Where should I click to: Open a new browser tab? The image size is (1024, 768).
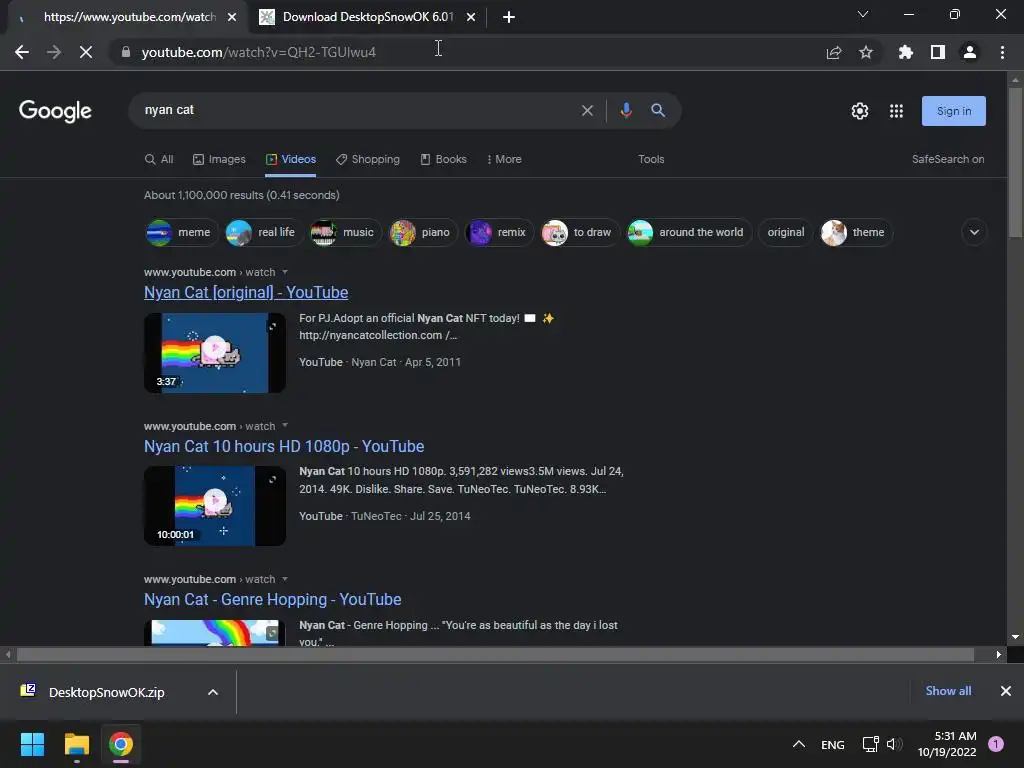509,17
